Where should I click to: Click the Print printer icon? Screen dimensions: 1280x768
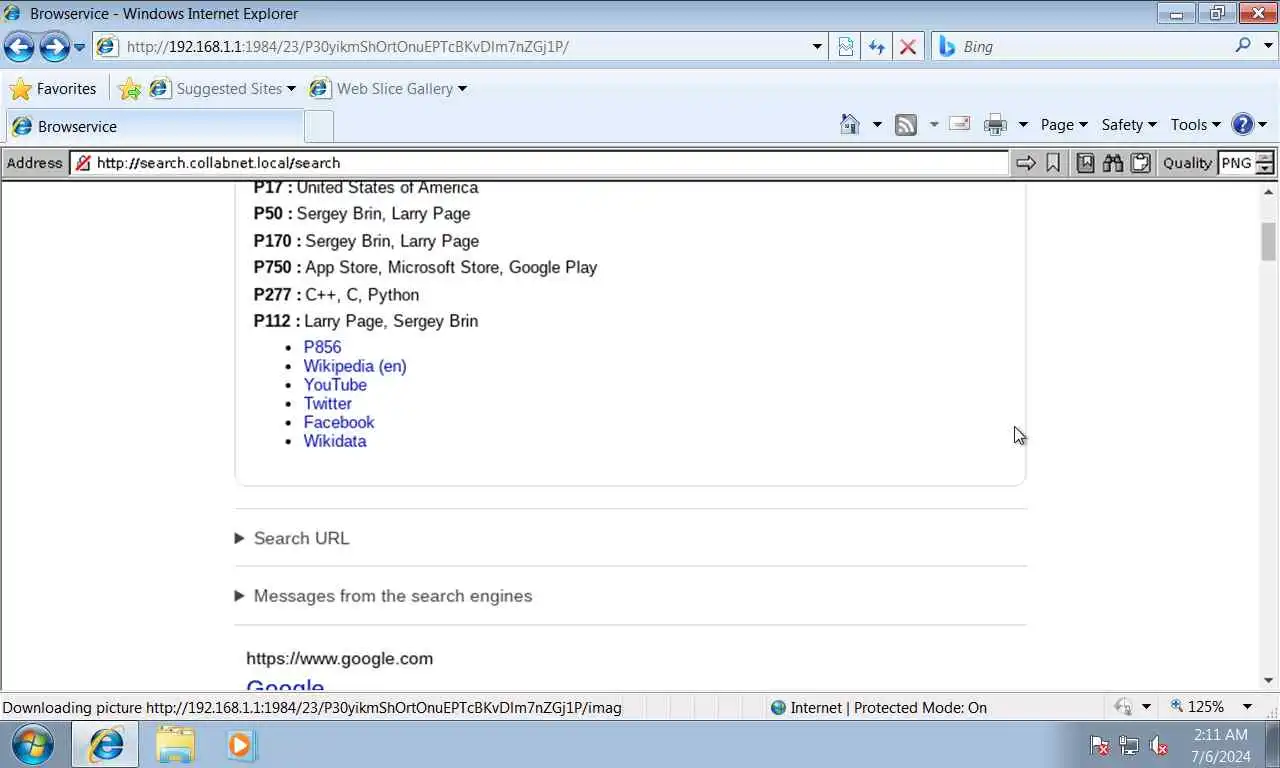pos(995,125)
